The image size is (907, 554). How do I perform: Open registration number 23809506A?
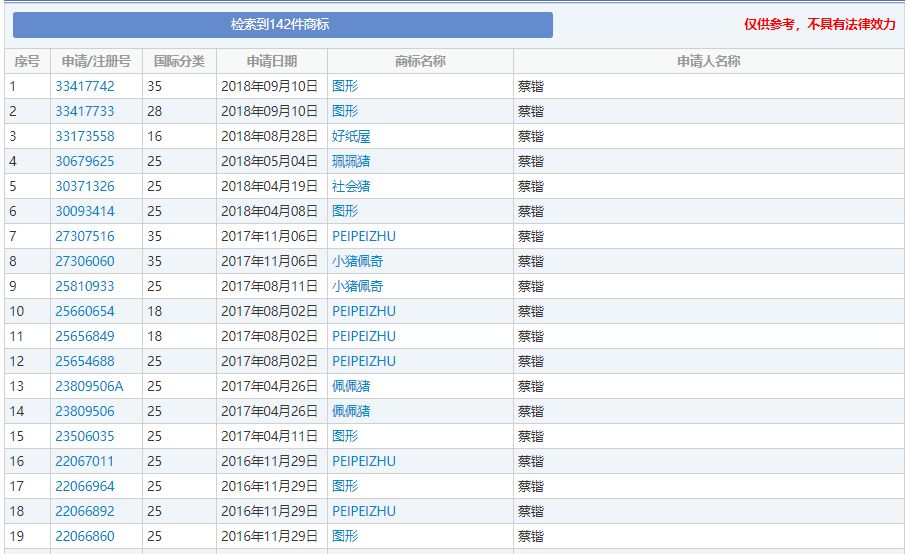[89, 386]
